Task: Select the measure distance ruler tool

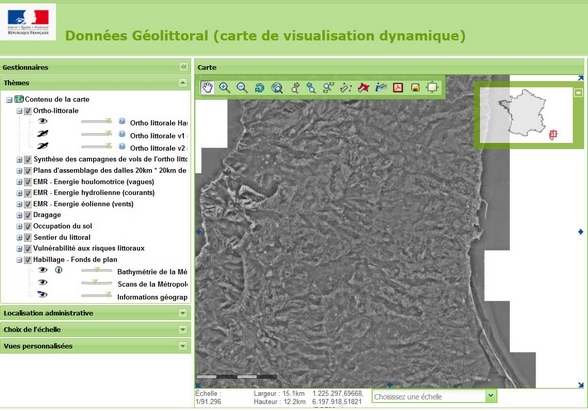Action: [346, 88]
